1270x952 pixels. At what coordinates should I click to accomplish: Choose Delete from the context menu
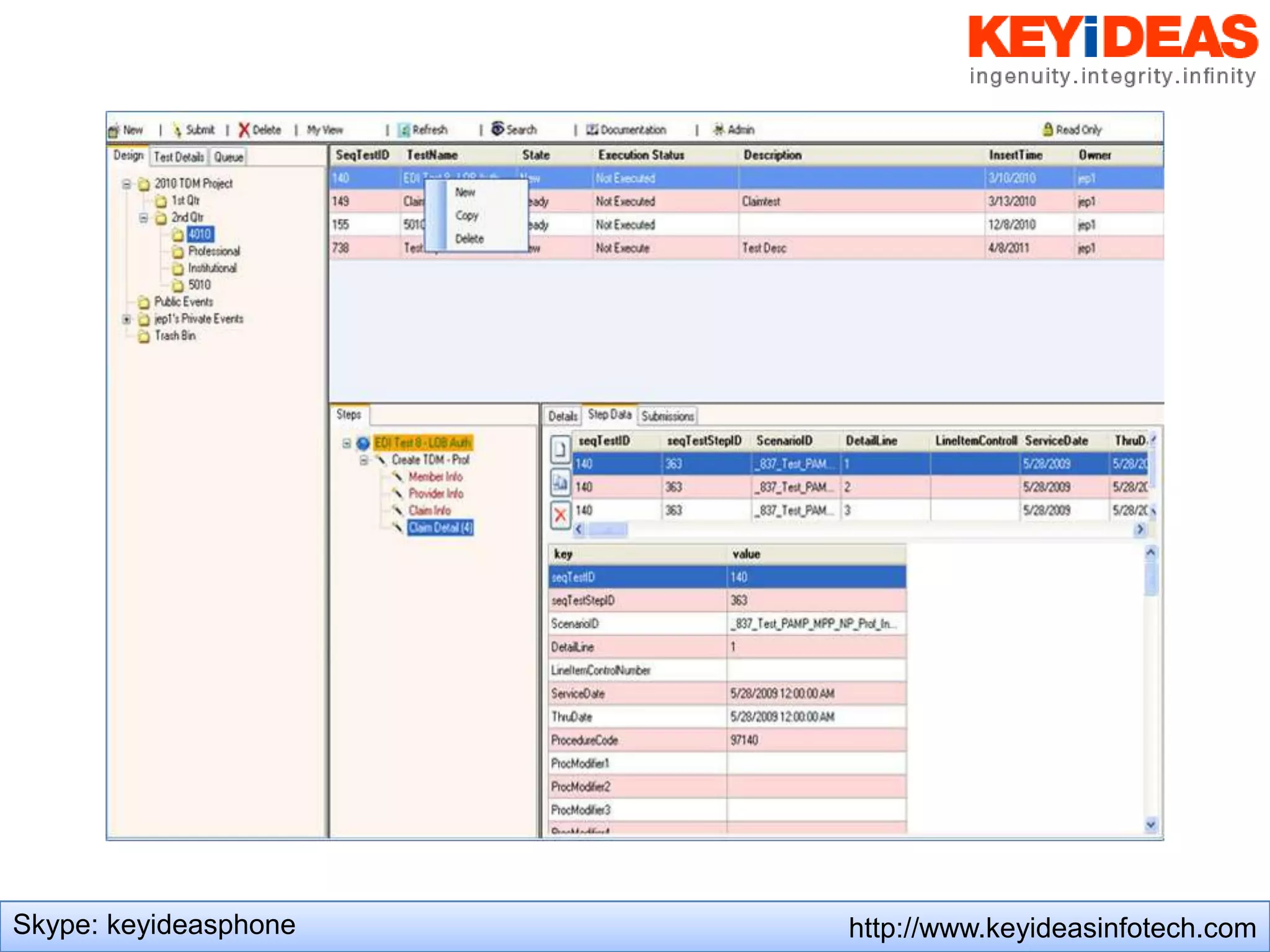(x=469, y=239)
